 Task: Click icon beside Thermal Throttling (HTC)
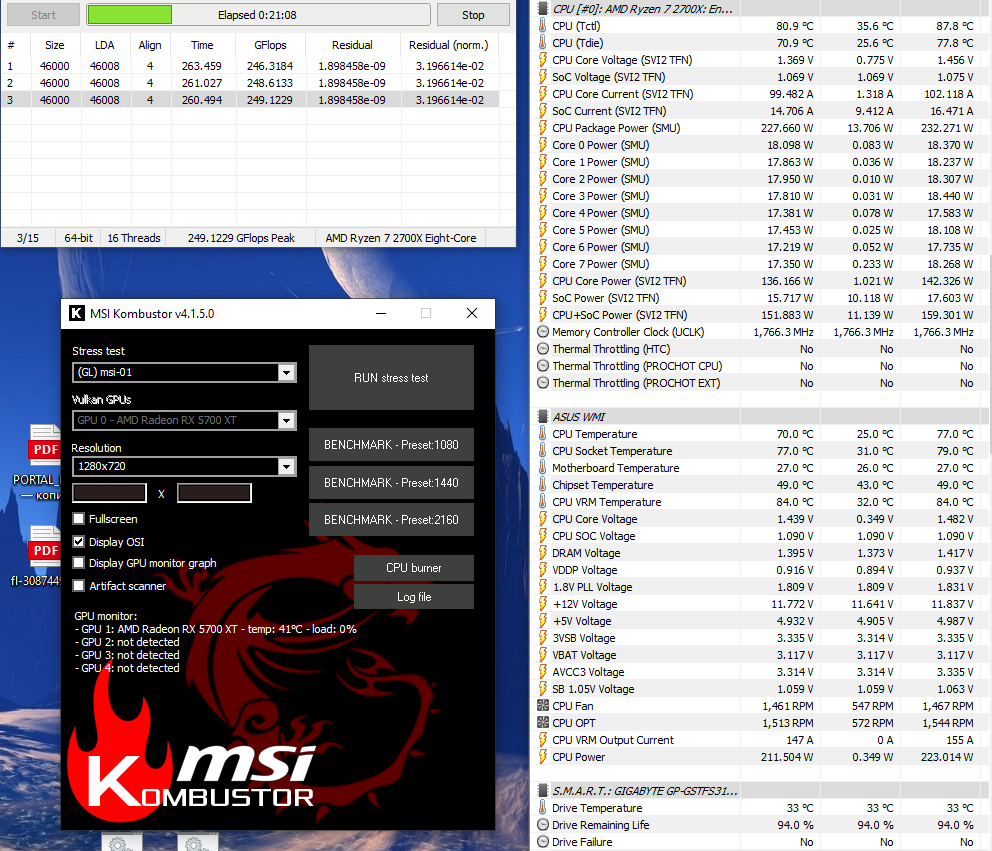pos(543,349)
